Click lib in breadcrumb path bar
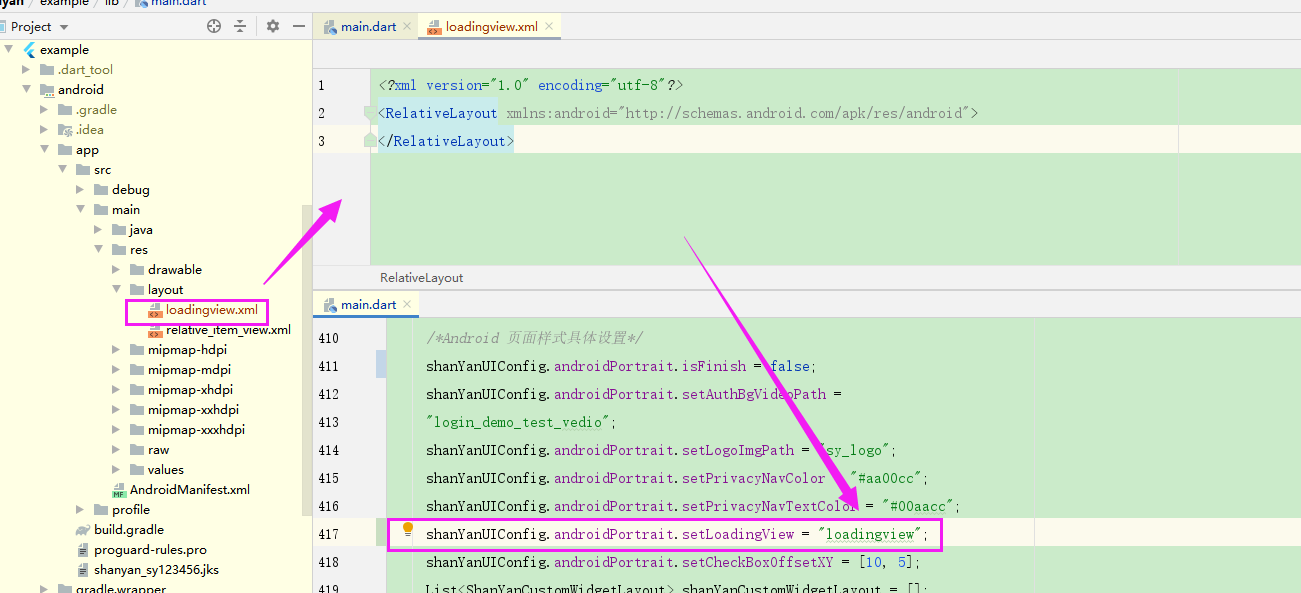This screenshot has width=1301, height=593. tap(112, 3)
